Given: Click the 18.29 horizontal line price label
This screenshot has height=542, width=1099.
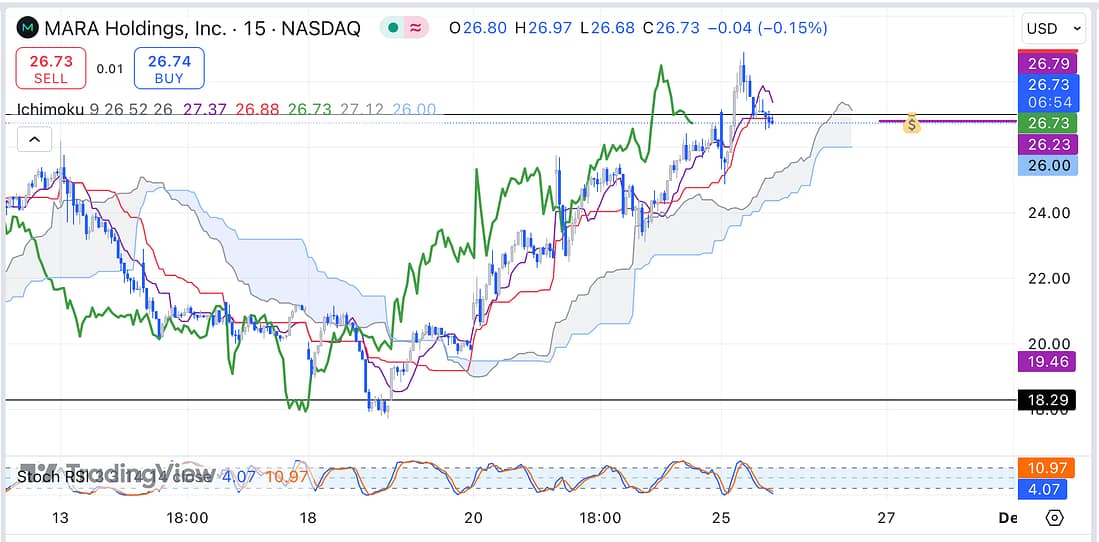Looking at the screenshot, I should pos(1047,400).
